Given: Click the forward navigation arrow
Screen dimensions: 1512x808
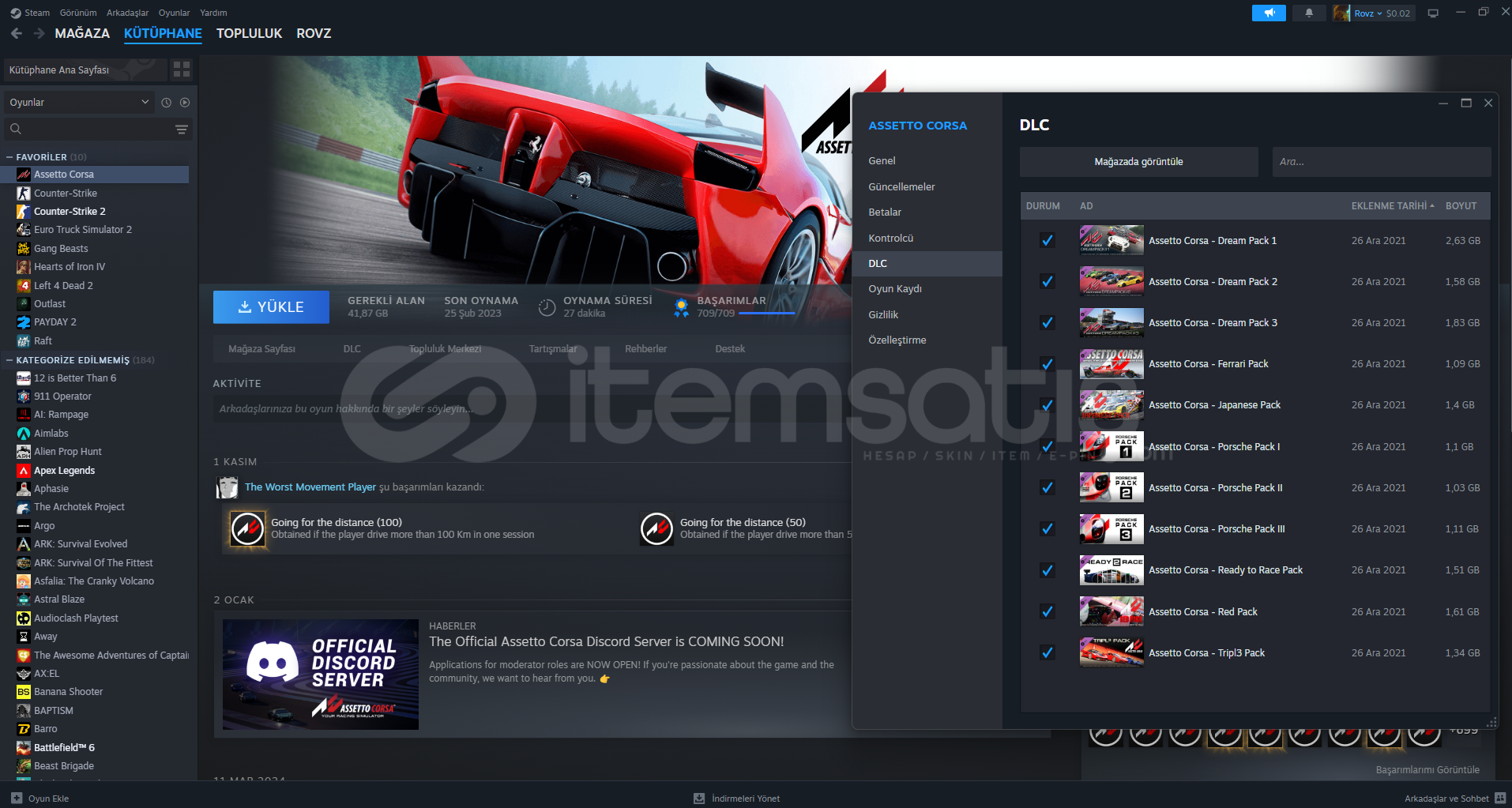Looking at the screenshot, I should (x=39, y=33).
